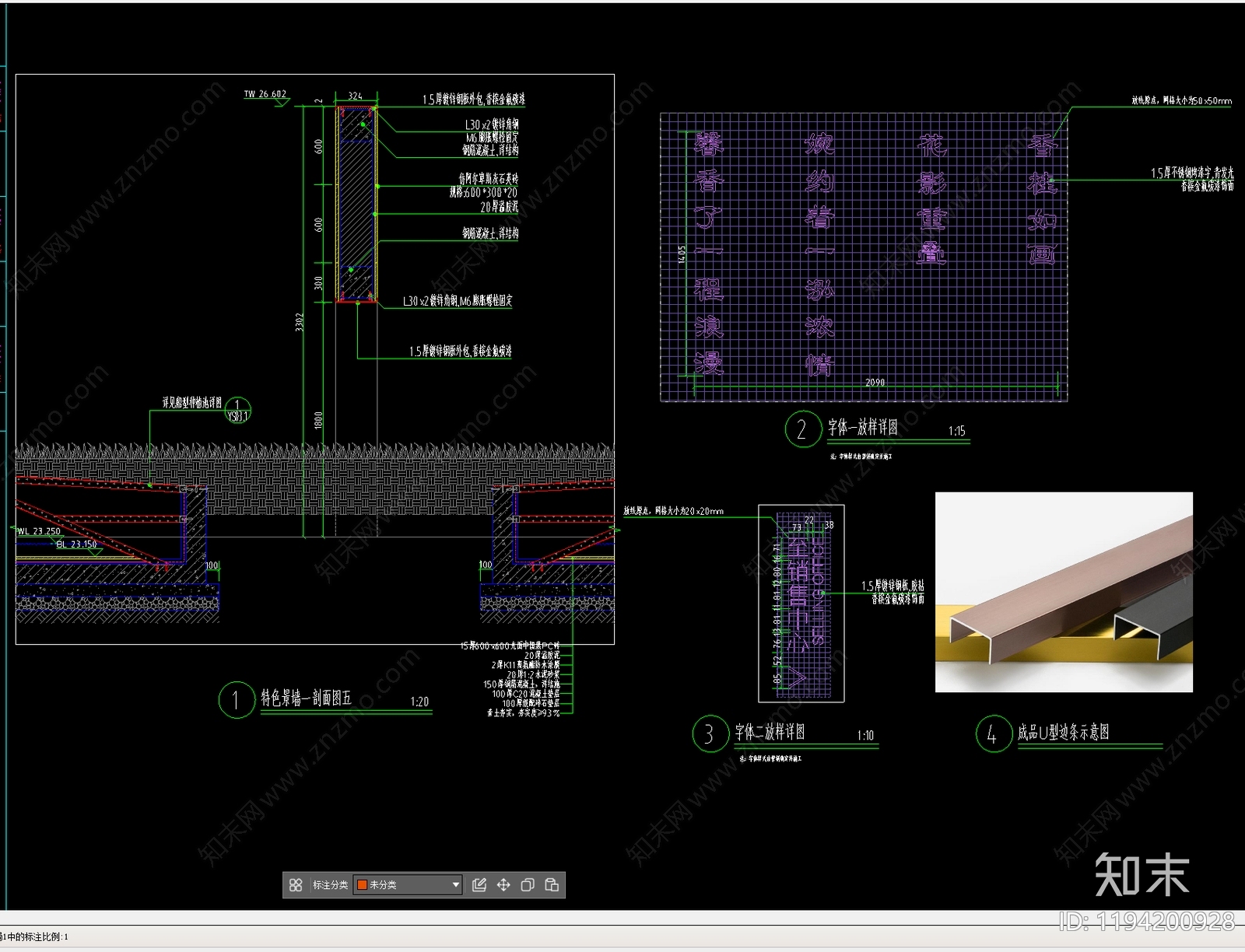Click the BL 23.150 elevation label
1245x952 pixels.
(x=77, y=544)
